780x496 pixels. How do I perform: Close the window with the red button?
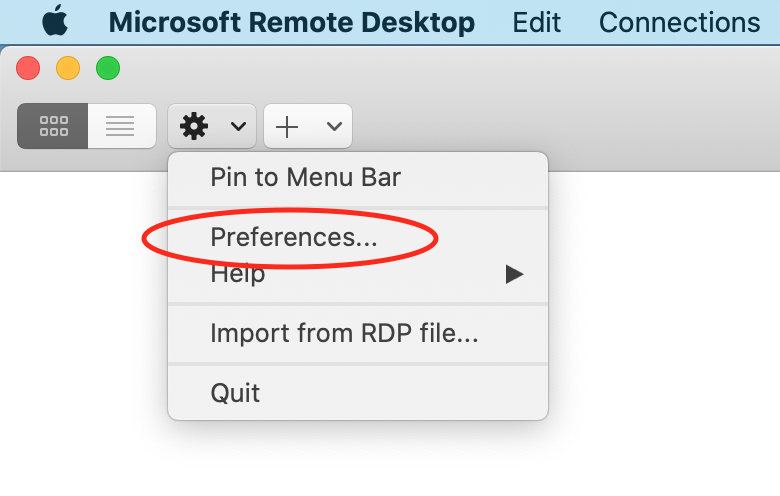coord(28,68)
